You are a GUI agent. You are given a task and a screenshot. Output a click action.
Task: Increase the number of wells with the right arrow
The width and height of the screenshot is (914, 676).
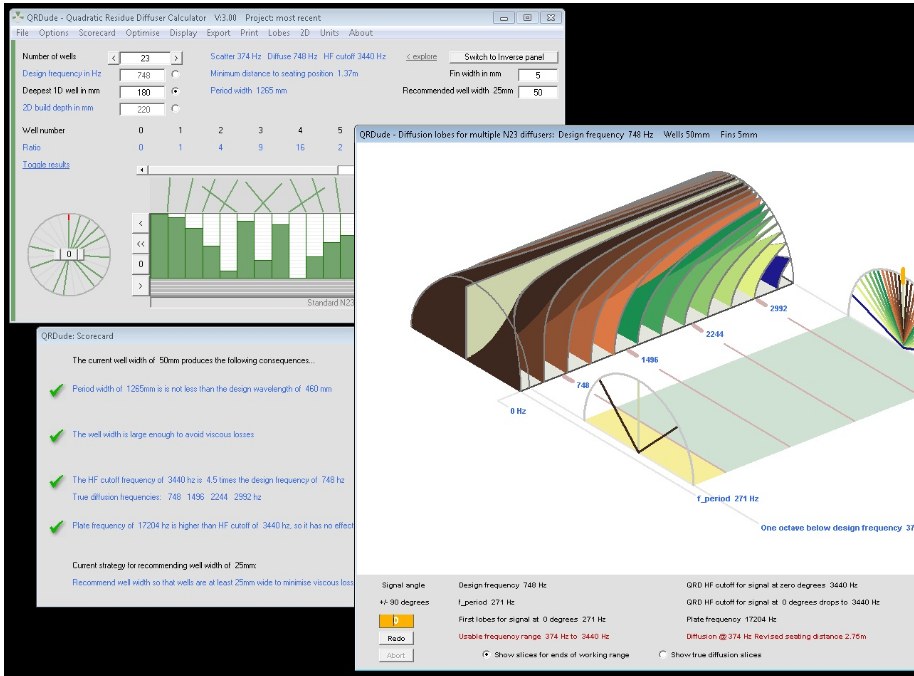tap(176, 58)
